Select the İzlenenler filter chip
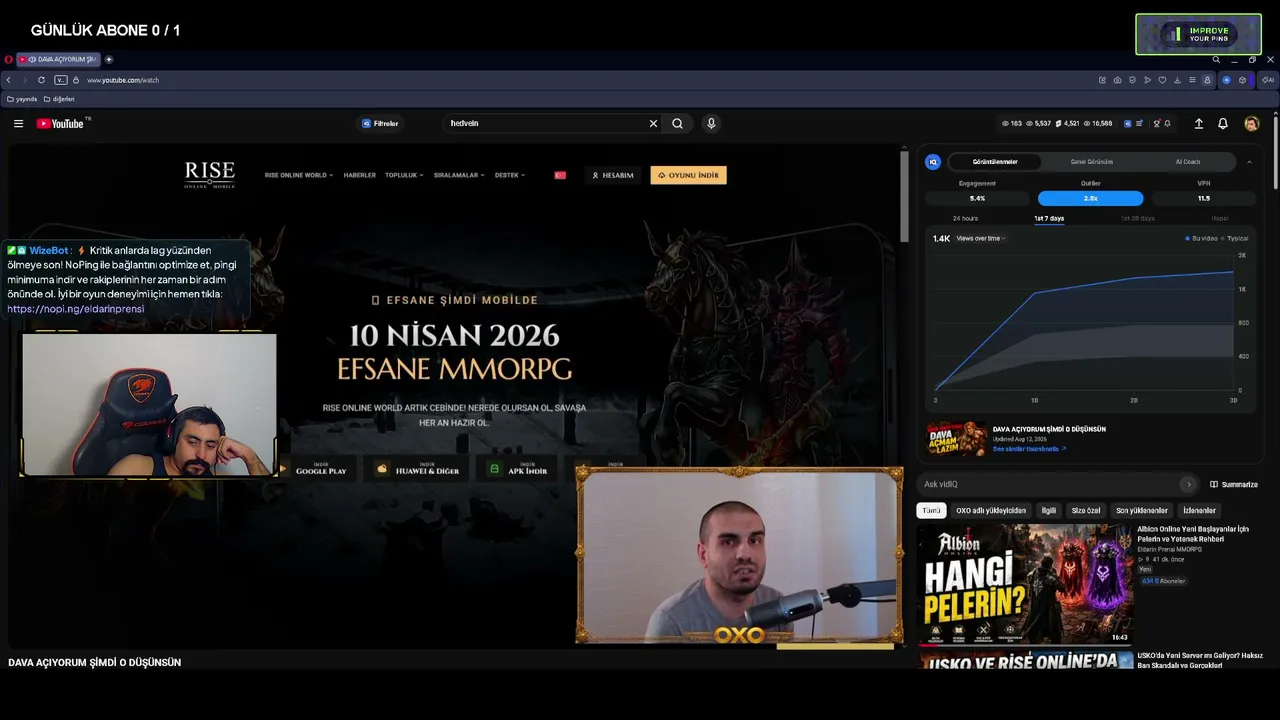Image resolution: width=1280 pixels, height=720 pixels. [x=1199, y=510]
